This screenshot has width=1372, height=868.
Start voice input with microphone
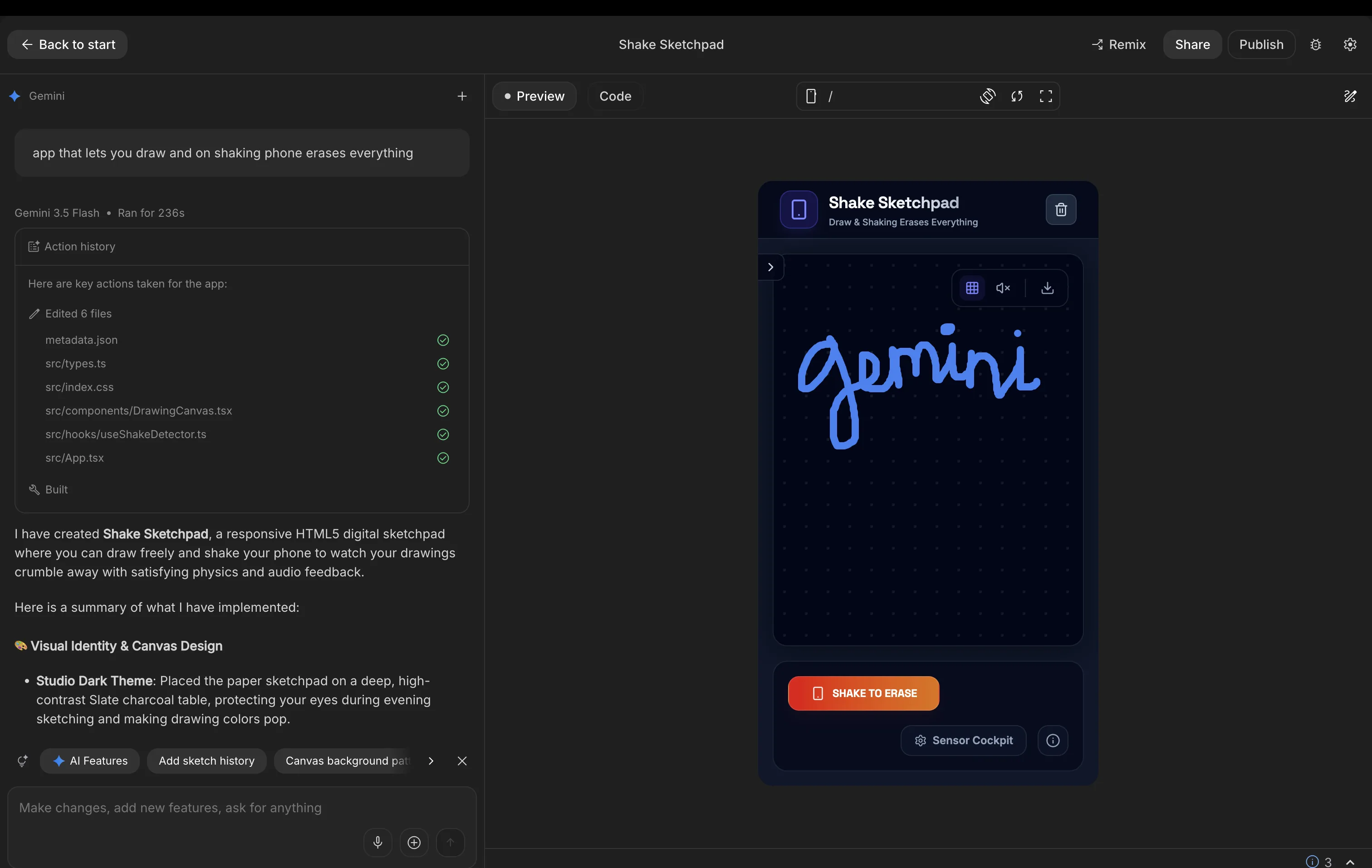pyautogui.click(x=377, y=842)
